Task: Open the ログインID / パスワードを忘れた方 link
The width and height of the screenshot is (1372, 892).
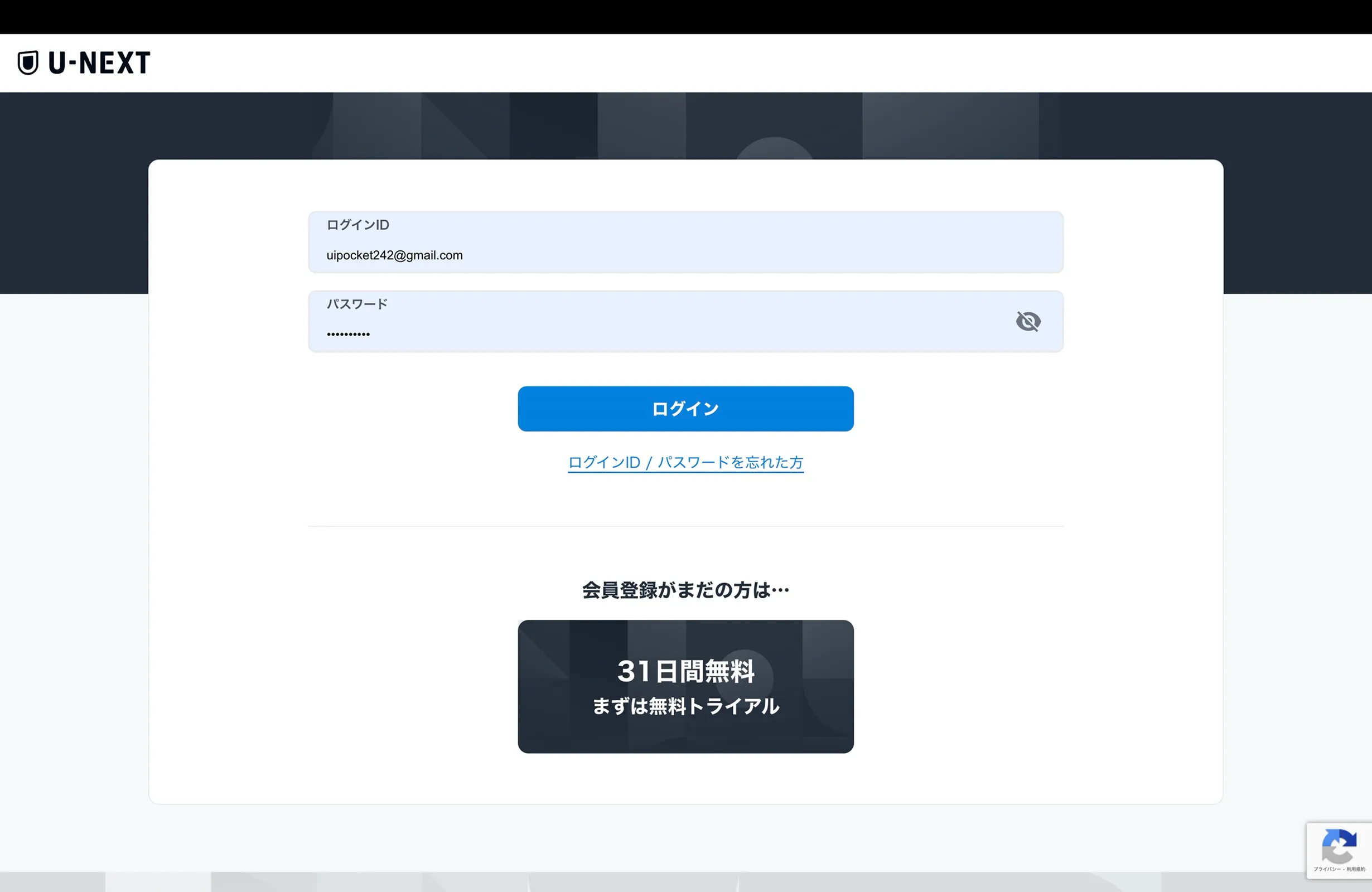Action: pyautogui.click(x=685, y=462)
